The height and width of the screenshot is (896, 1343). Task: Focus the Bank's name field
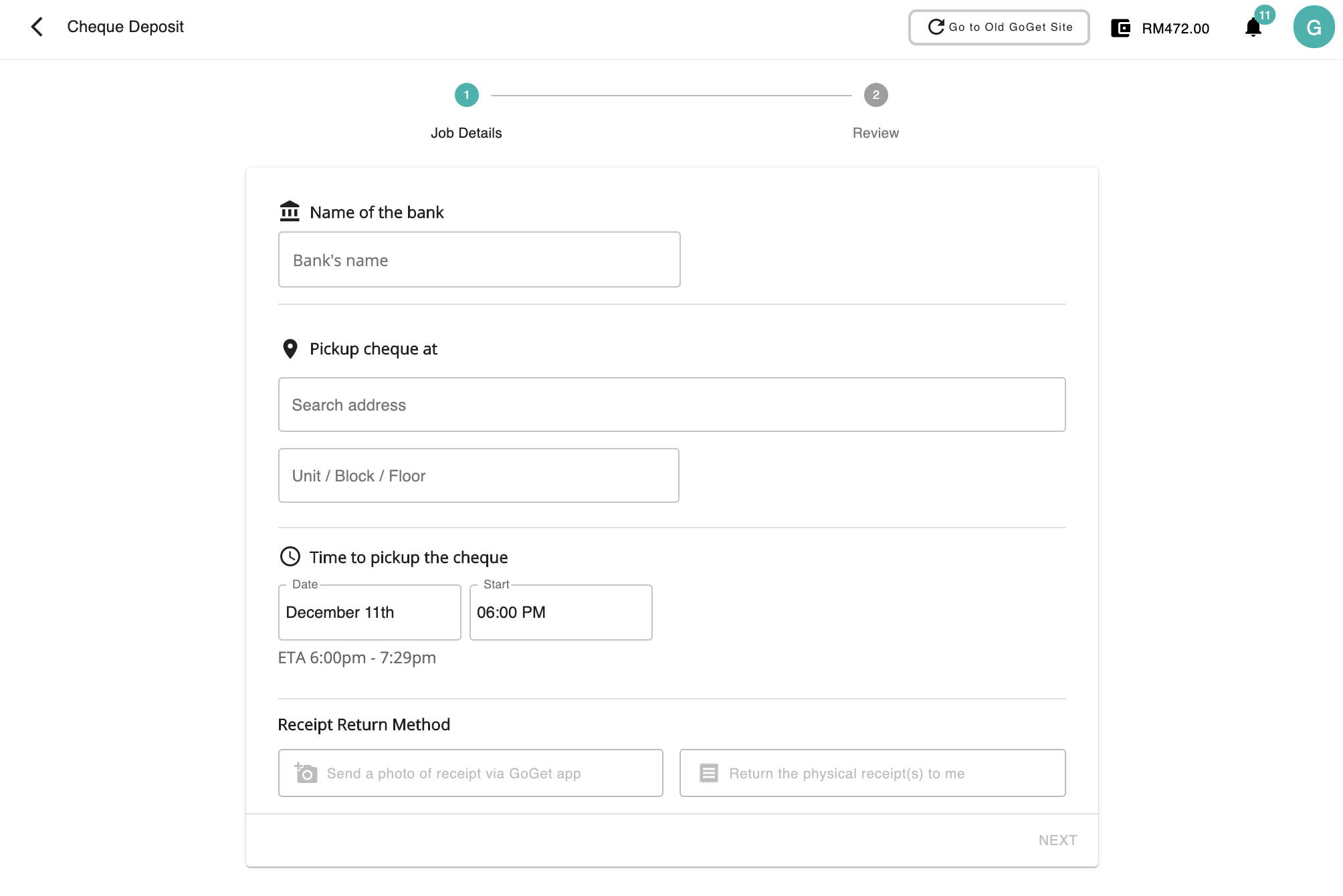coord(479,260)
